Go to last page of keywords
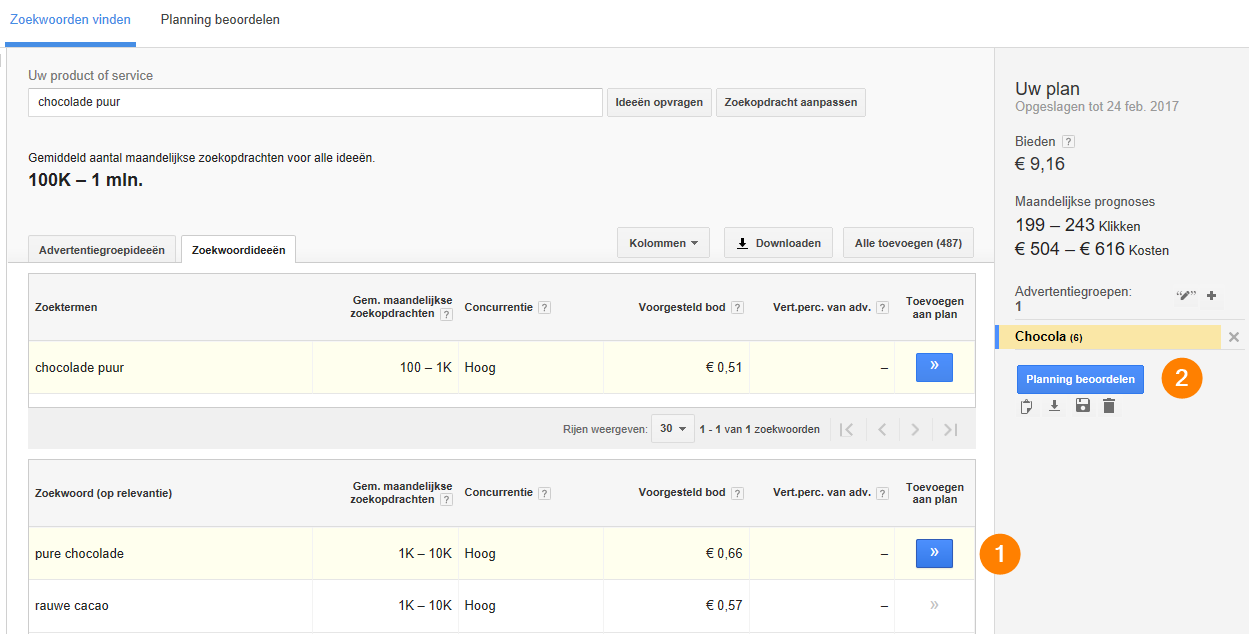The image size is (1249, 634). pyautogui.click(x=950, y=429)
